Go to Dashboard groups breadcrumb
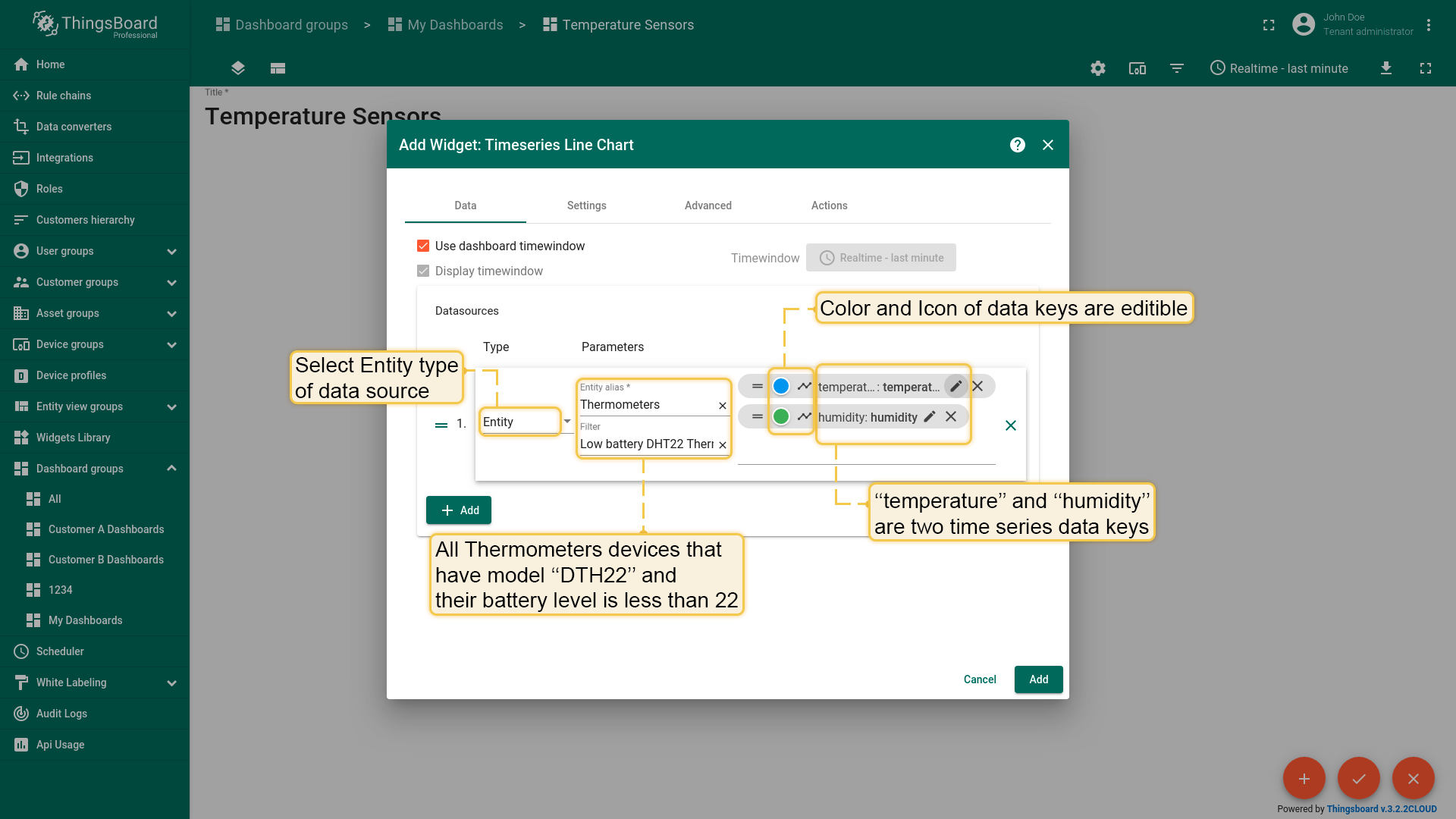Screen dimensions: 1456x819 pyautogui.click(x=282, y=25)
